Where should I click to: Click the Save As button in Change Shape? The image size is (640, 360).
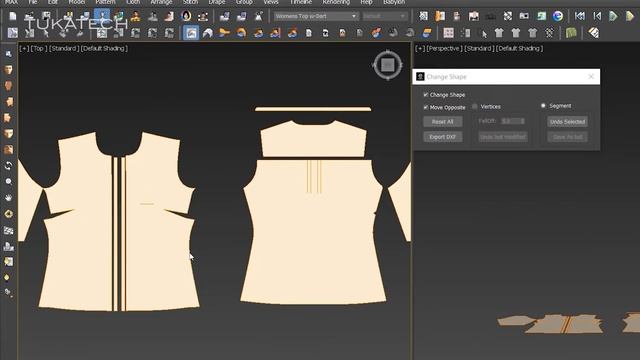pyautogui.click(x=567, y=137)
